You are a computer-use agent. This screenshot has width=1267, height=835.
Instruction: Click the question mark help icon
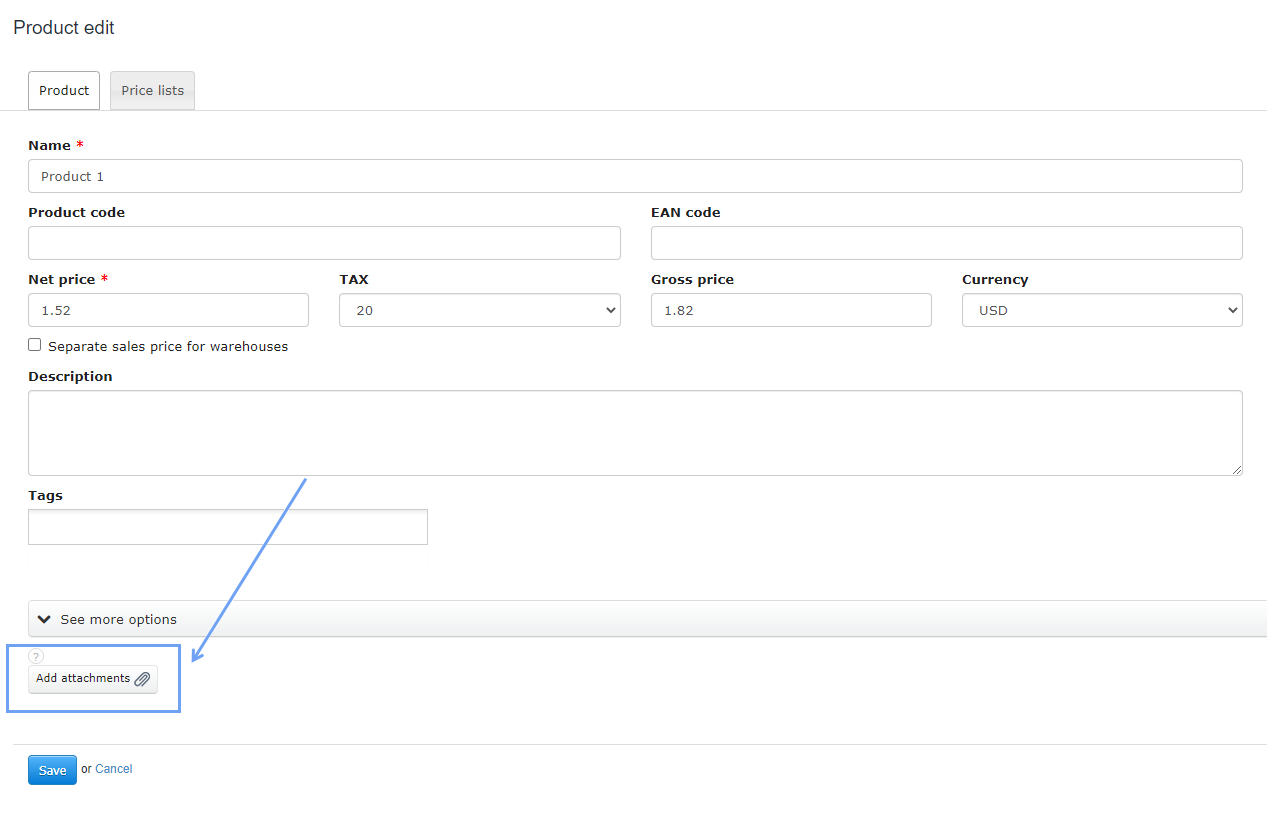click(36, 657)
